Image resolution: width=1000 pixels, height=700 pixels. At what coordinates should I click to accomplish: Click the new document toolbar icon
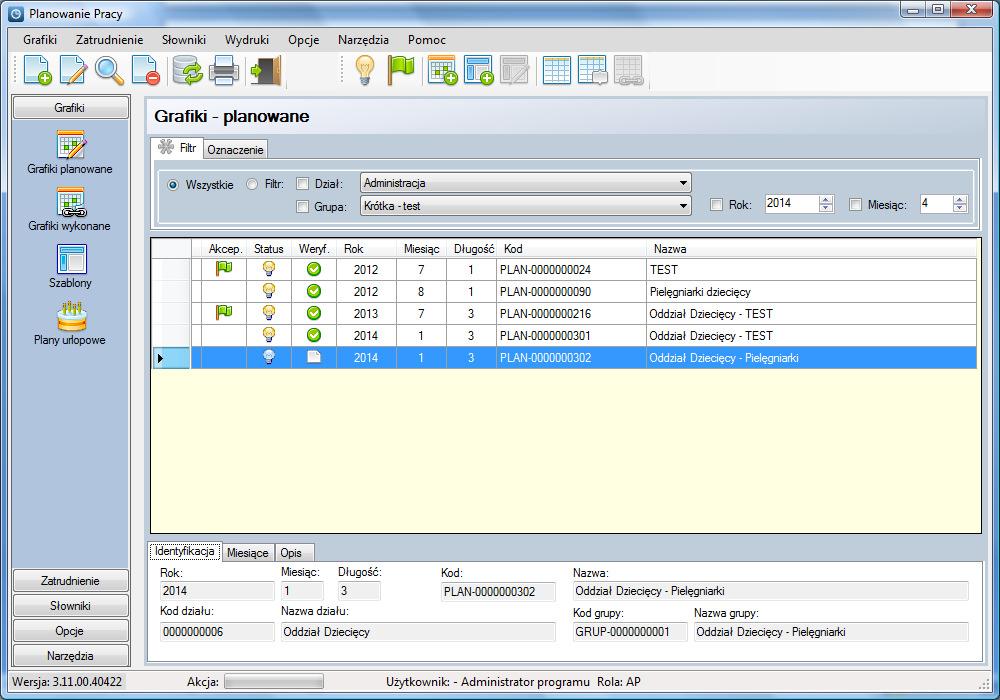[37, 70]
